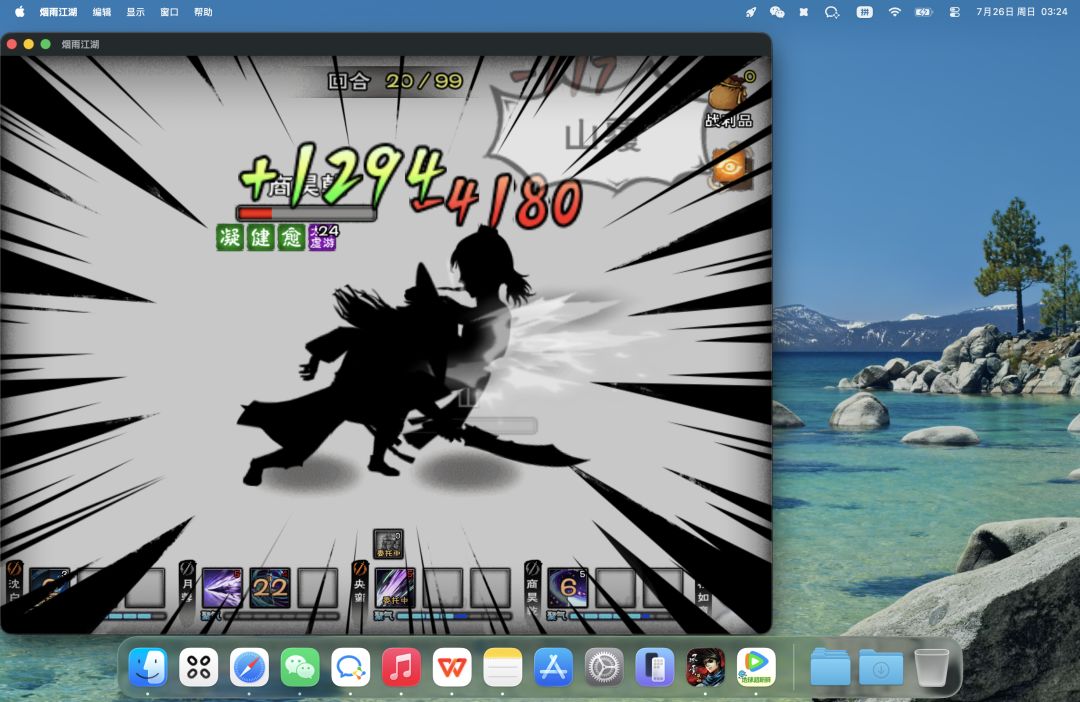Screen dimensions: 1080x702
Task: Select the green 健 buff icon
Action: click(260, 237)
